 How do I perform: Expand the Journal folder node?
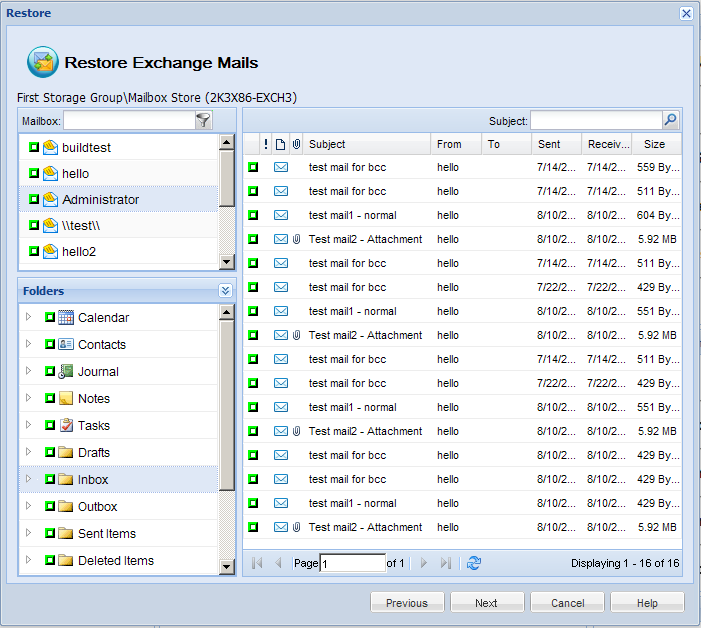pyautogui.click(x=28, y=371)
